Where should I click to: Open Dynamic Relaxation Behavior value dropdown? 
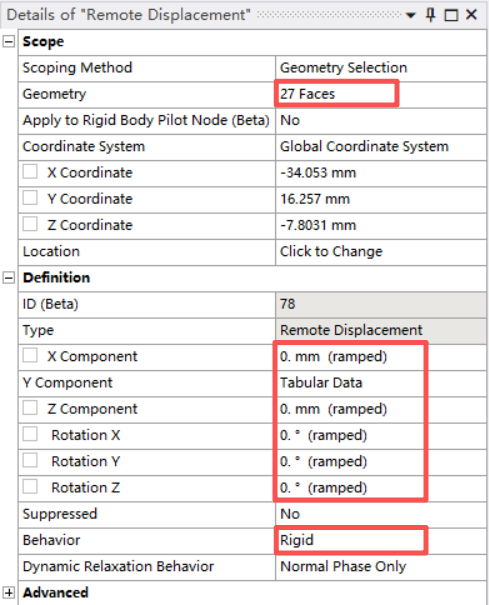pyautogui.click(x=381, y=566)
